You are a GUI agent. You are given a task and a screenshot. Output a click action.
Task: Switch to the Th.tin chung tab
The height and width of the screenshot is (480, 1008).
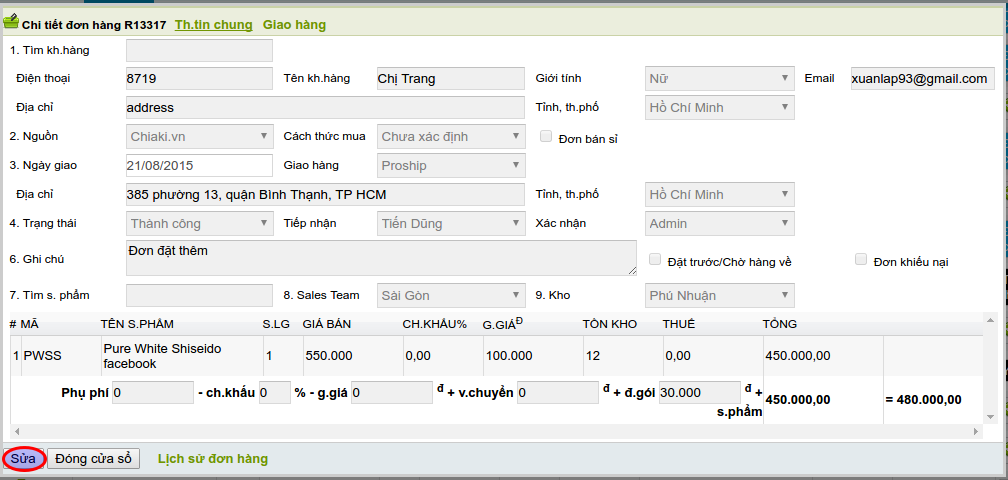pyautogui.click(x=213, y=25)
